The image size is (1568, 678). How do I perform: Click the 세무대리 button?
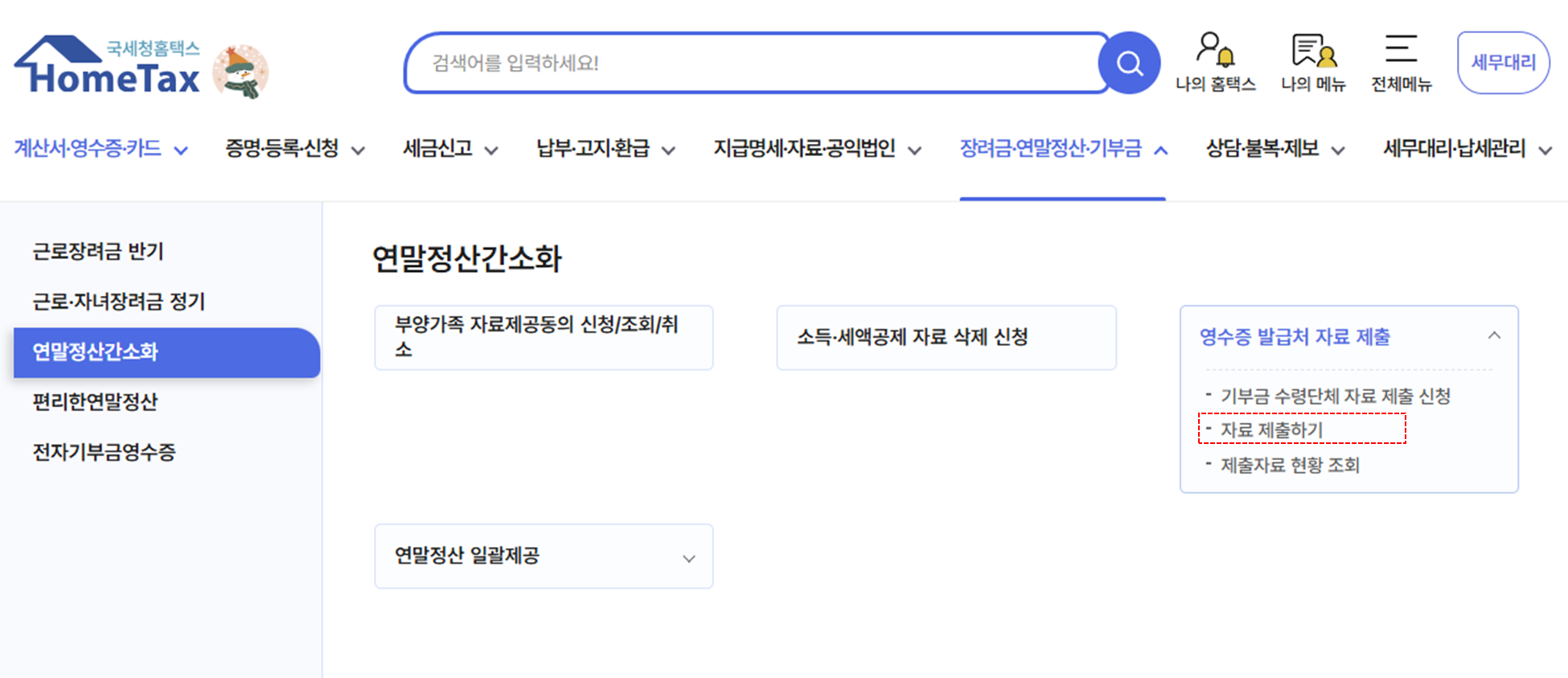[1503, 63]
